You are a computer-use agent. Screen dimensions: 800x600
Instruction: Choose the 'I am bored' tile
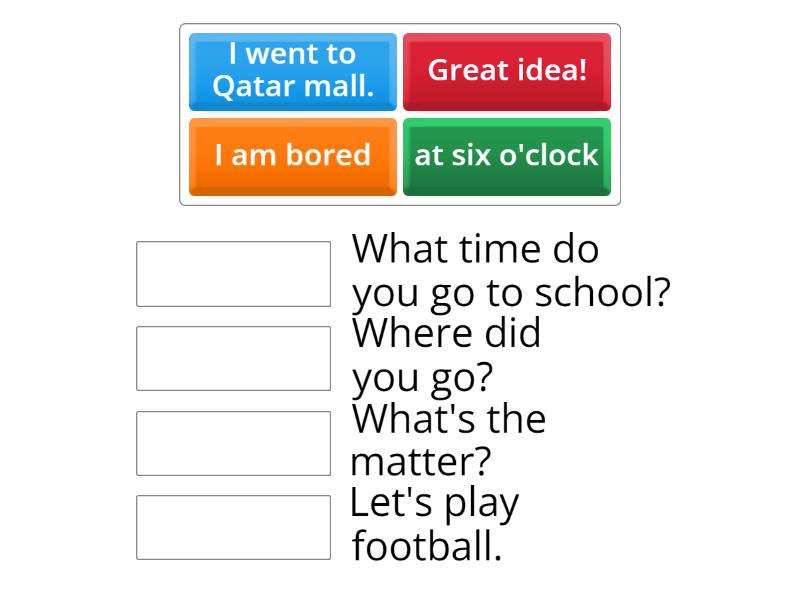pos(293,156)
